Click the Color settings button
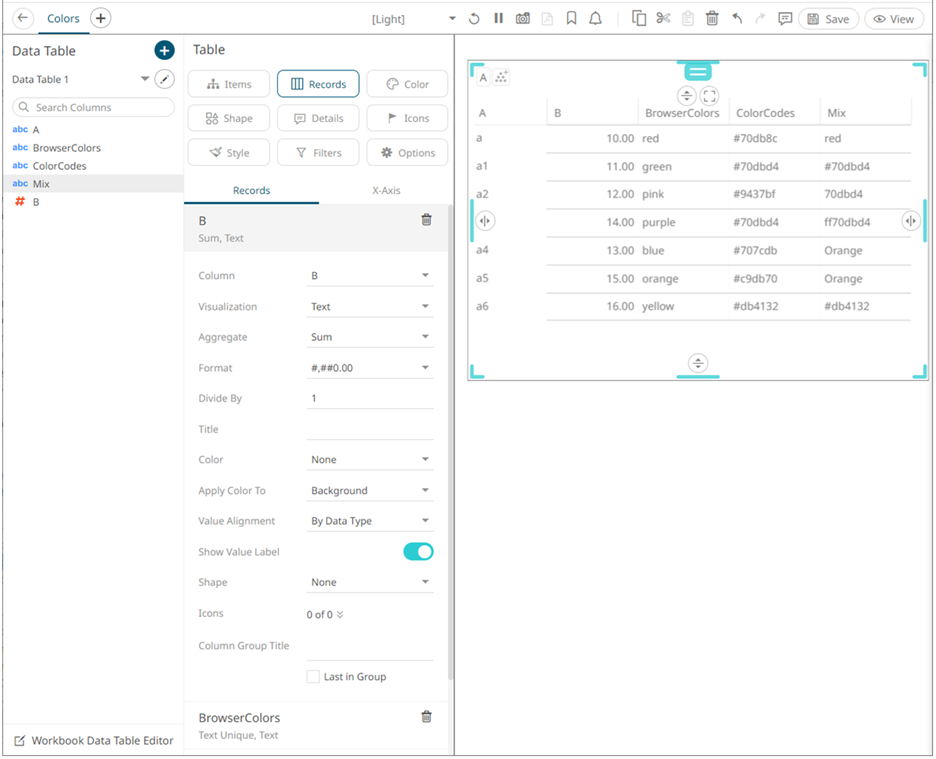936x759 pixels. click(407, 85)
